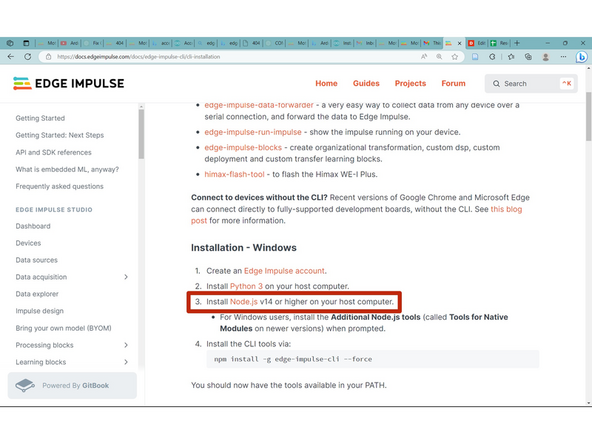592x444 pixels.
Task: Expand Processing blocks sidebar section
Action: tap(126, 345)
